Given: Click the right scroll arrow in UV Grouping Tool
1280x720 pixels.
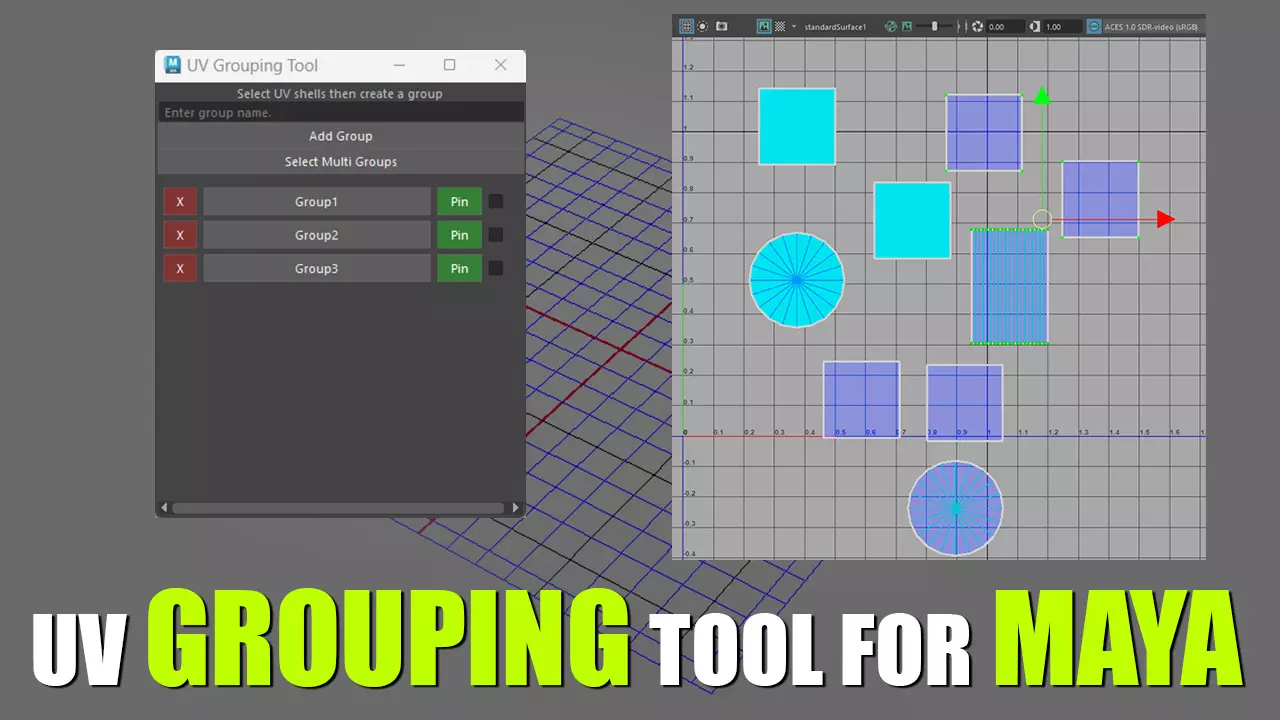Looking at the screenshot, I should [516, 508].
